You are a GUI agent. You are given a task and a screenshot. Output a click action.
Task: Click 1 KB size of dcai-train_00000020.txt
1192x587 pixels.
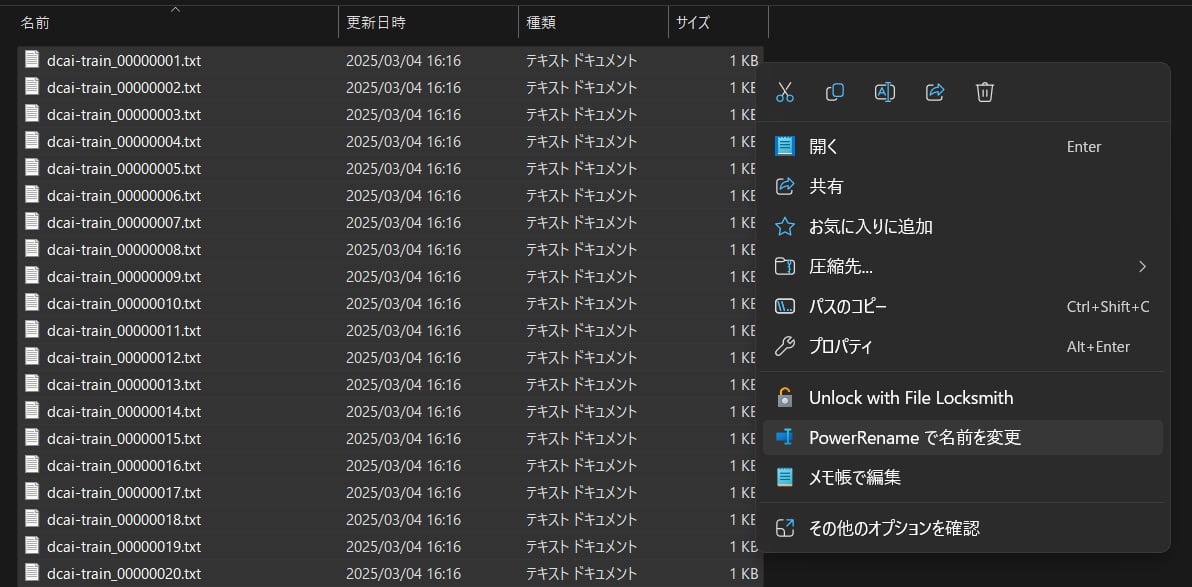(743, 573)
